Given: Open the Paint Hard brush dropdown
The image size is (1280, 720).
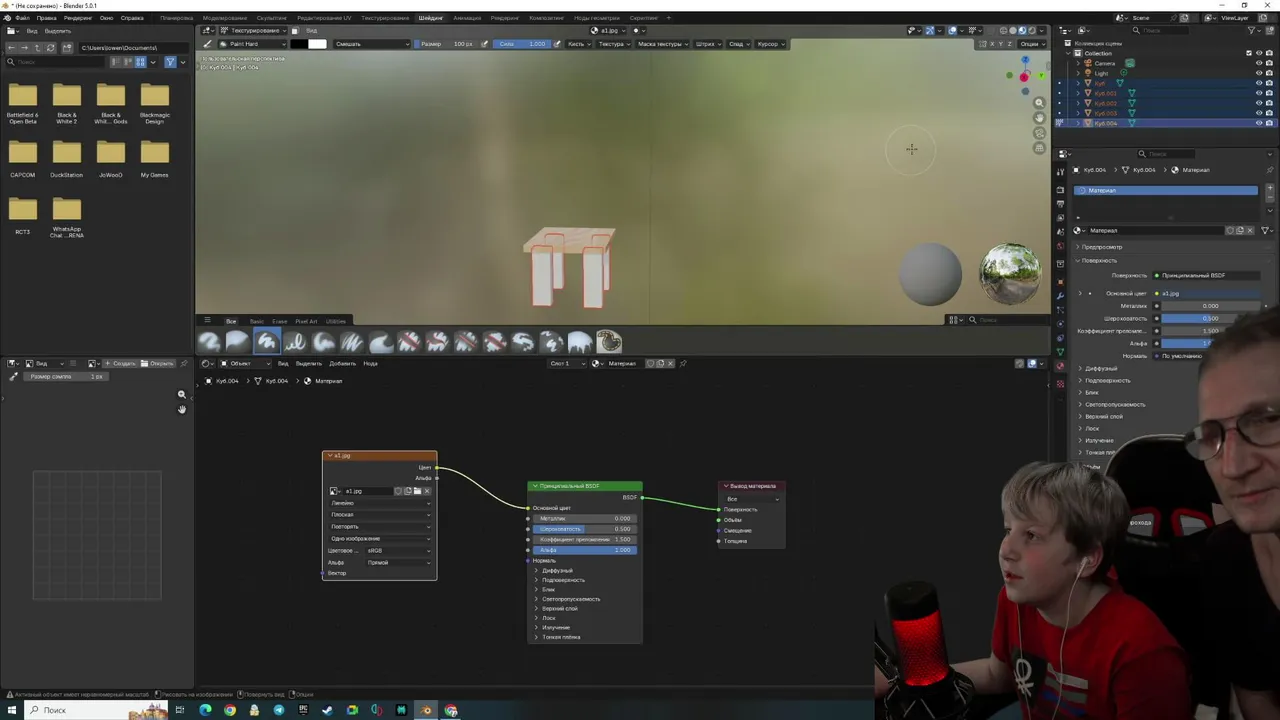Looking at the screenshot, I should click(x=253, y=44).
